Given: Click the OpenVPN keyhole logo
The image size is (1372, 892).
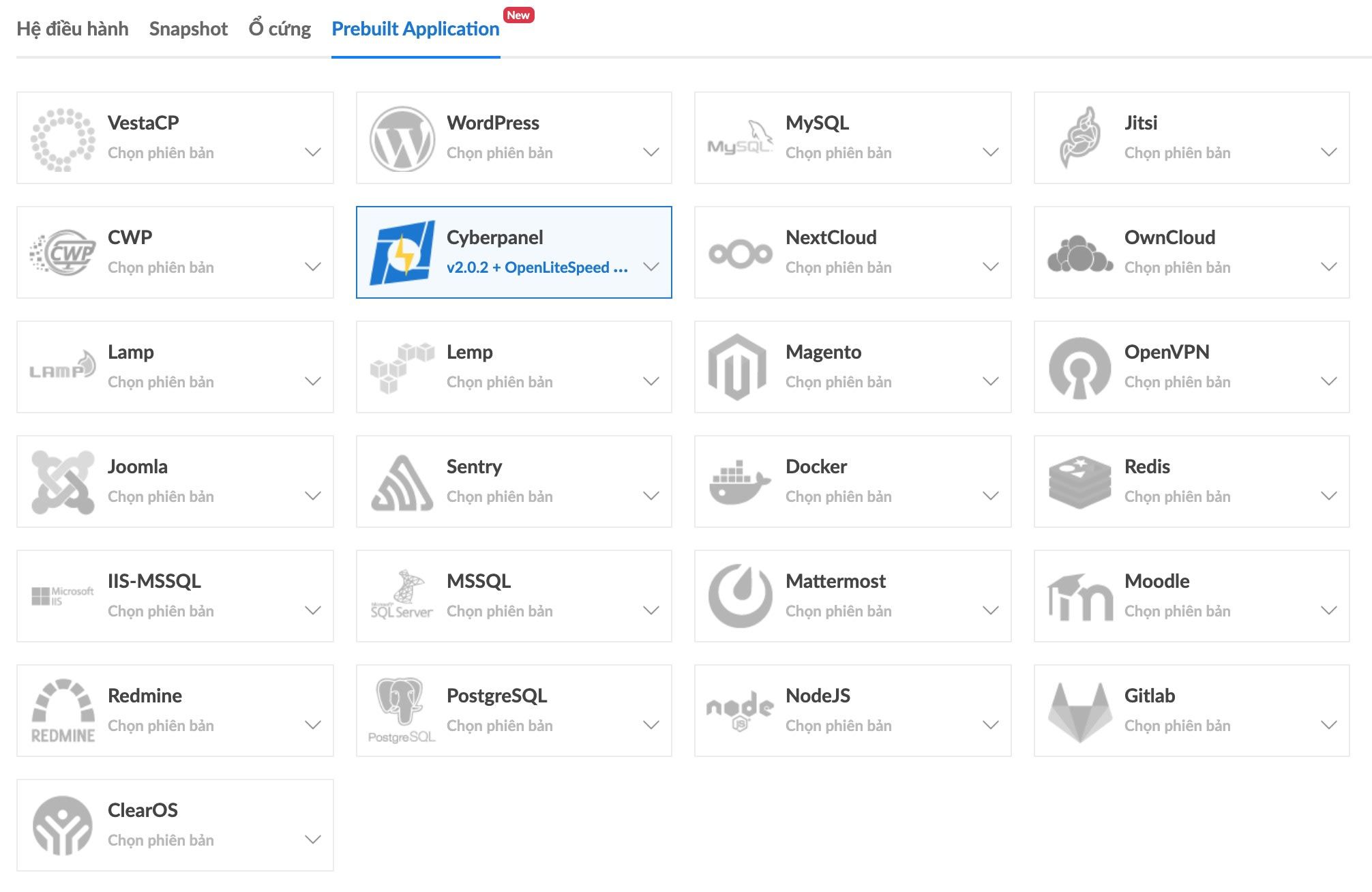Looking at the screenshot, I should [x=1079, y=368].
